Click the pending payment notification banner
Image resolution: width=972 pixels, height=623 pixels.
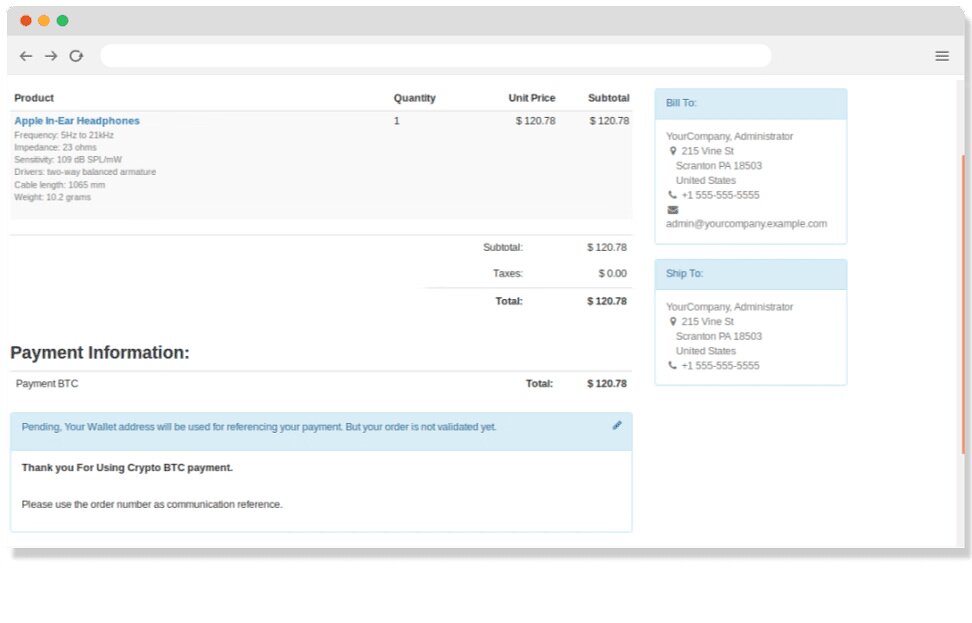pos(300,426)
